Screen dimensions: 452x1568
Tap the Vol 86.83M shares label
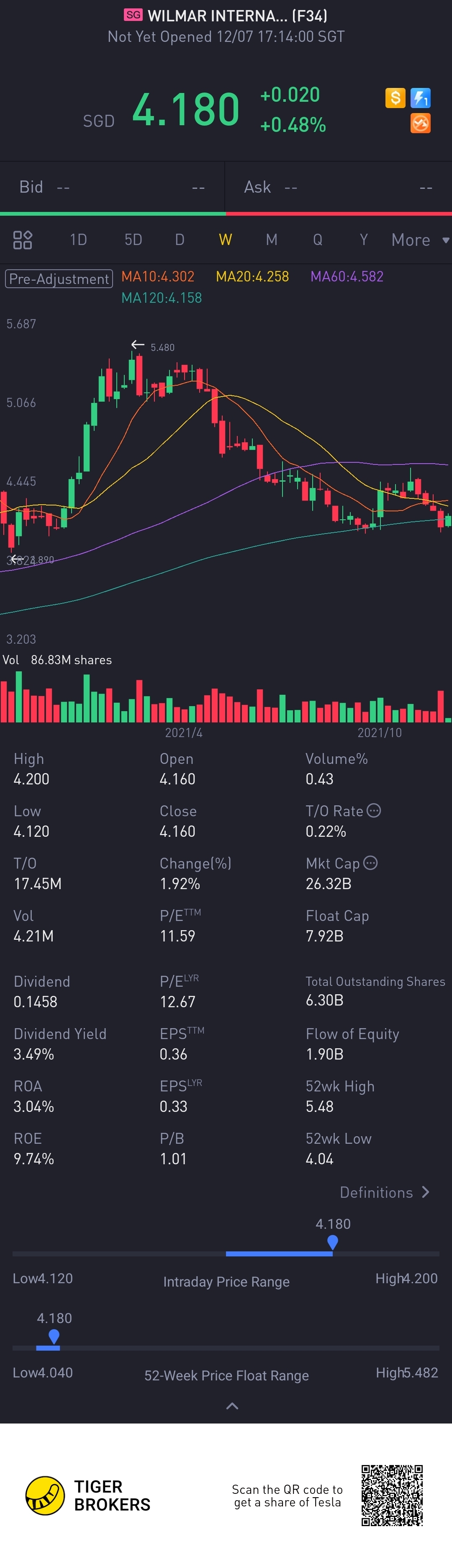[57, 660]
